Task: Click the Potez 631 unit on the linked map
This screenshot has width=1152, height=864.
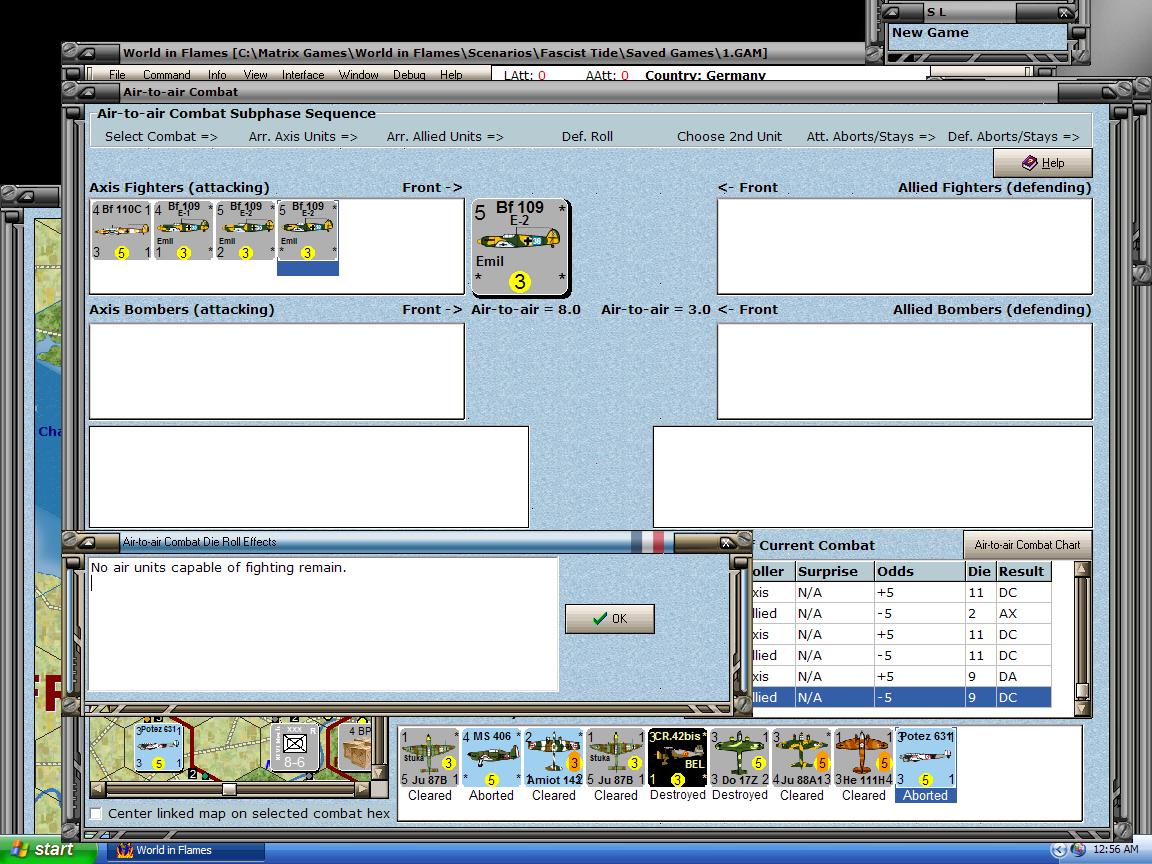Action: pyautogui.click(x=159, y=746)
